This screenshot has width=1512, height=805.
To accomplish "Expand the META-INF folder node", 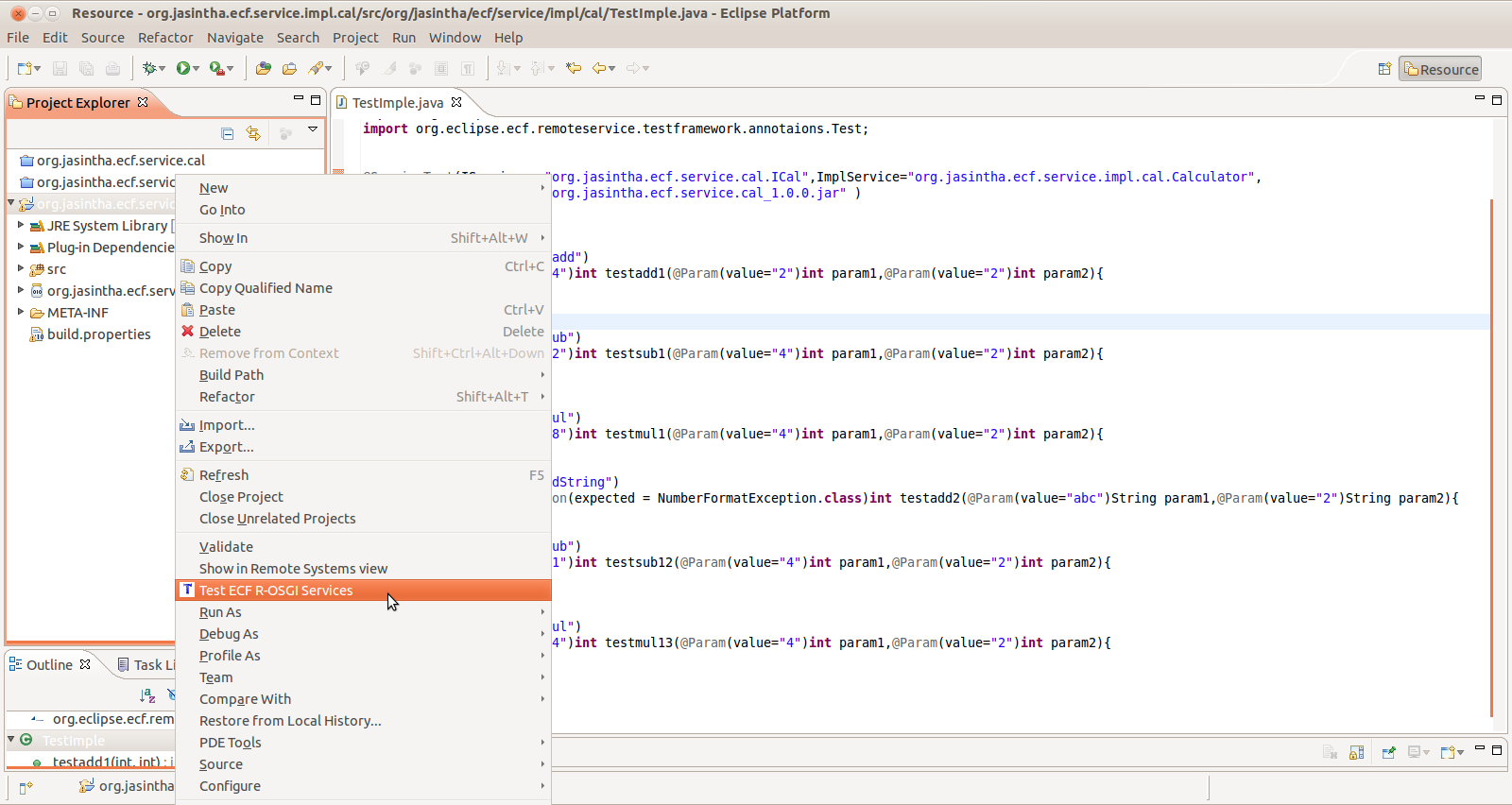I will coord(21,312).
